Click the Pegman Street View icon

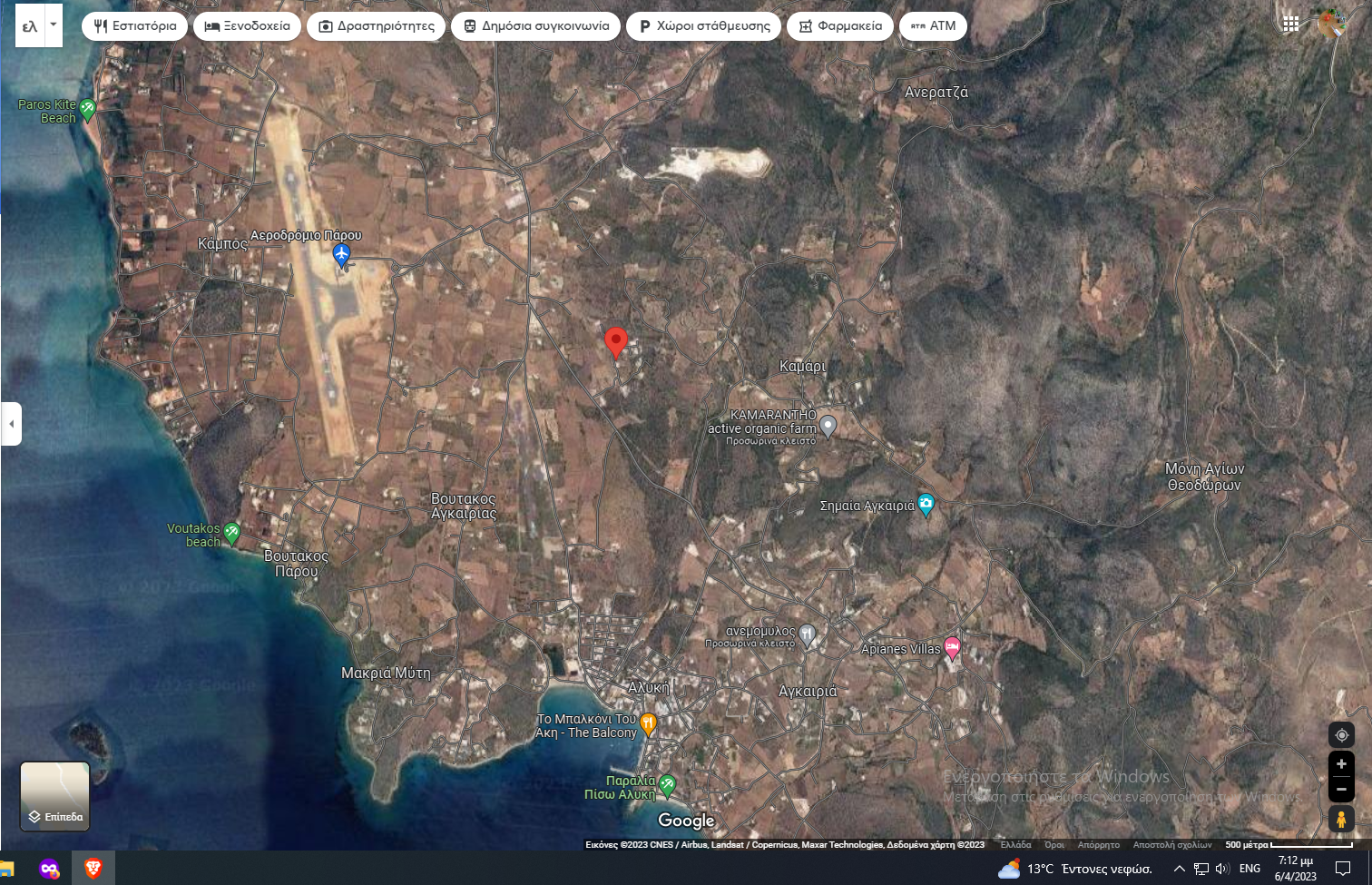coord(1341,819)
